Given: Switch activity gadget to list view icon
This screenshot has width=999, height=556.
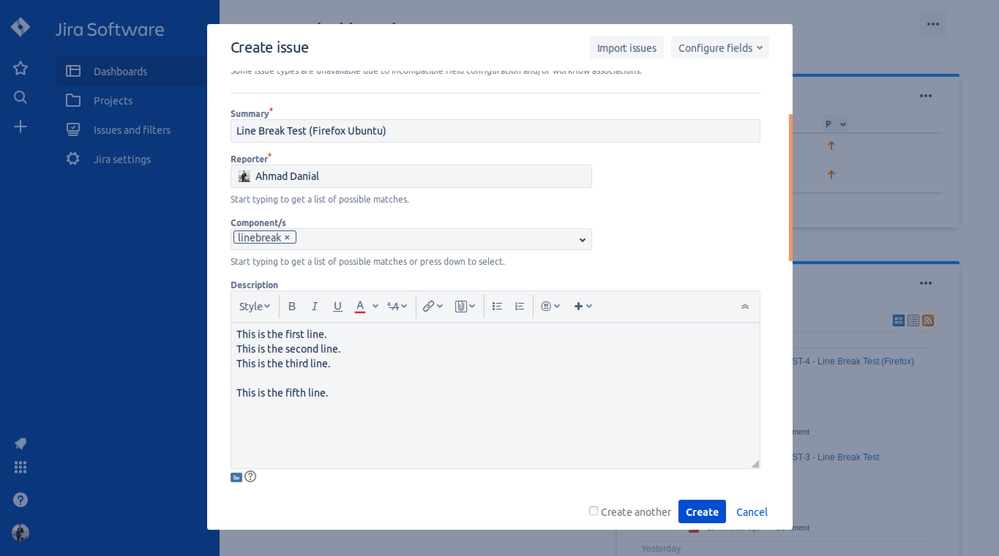Looking at the screenshot, I should coord(913,320).
